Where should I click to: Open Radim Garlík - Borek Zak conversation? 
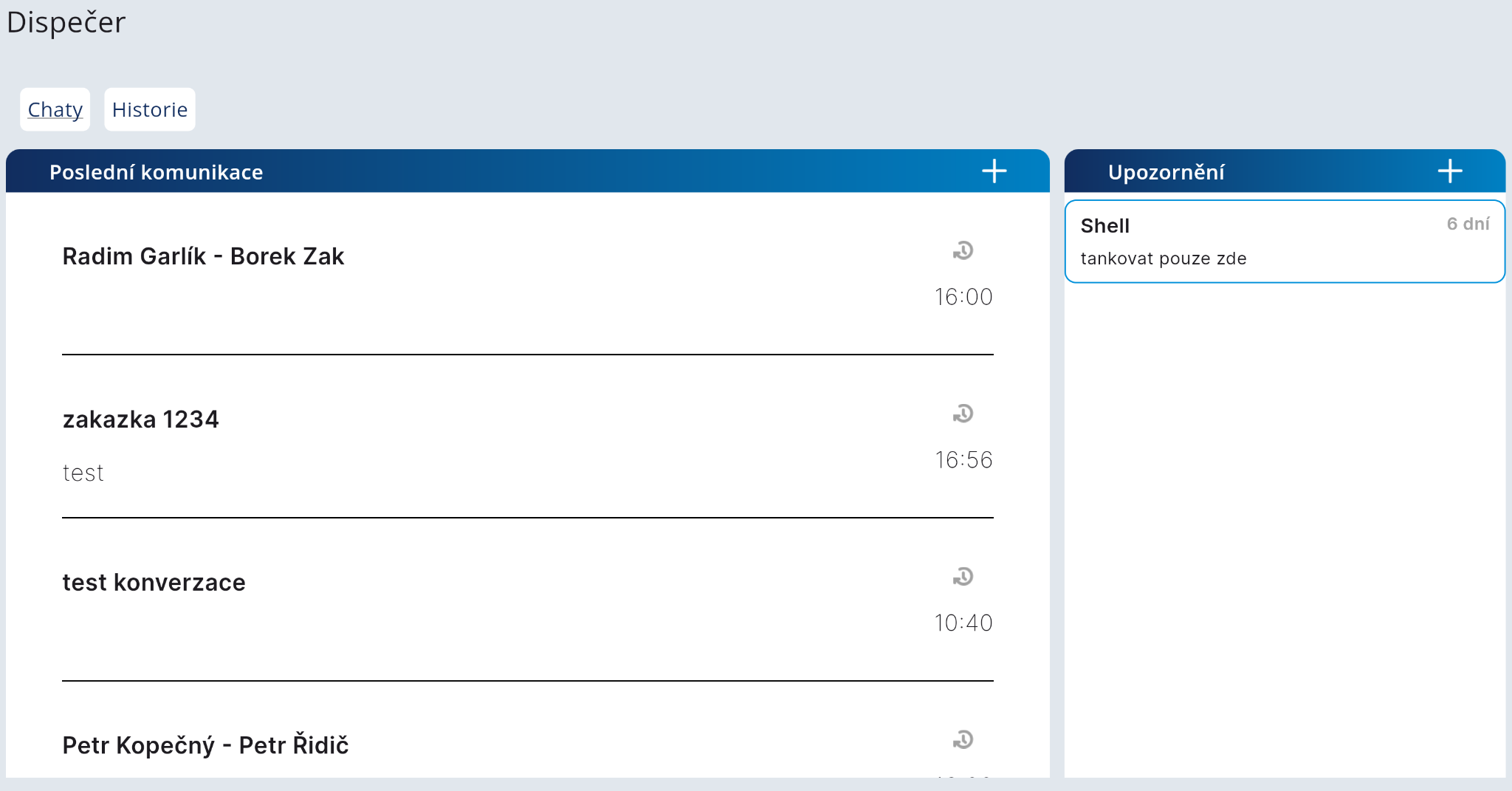(x=203, y=256)
